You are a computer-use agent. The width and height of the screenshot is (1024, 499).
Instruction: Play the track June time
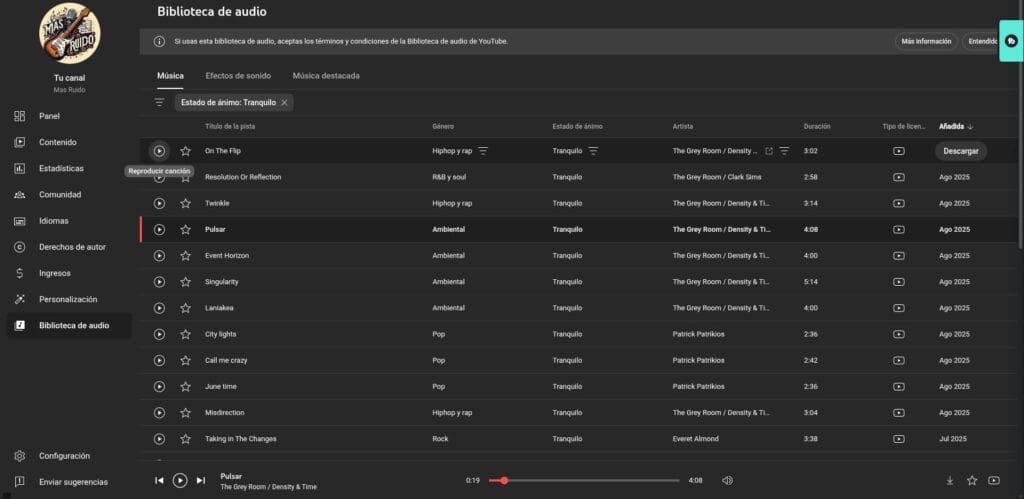pyautogui.click(x=159, y=386)
